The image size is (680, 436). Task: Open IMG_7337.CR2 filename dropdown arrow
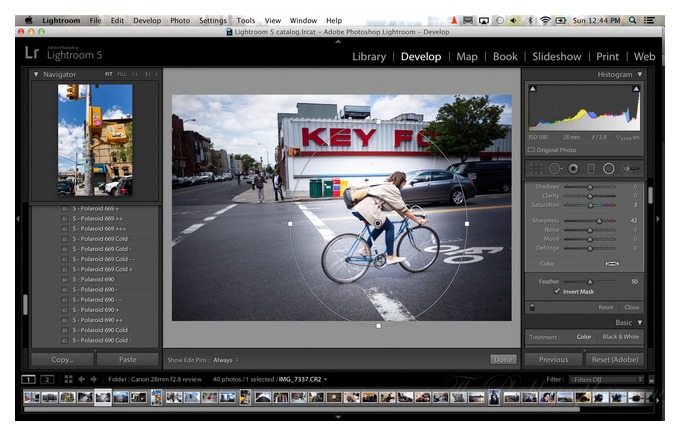click(x=326, y=380)
